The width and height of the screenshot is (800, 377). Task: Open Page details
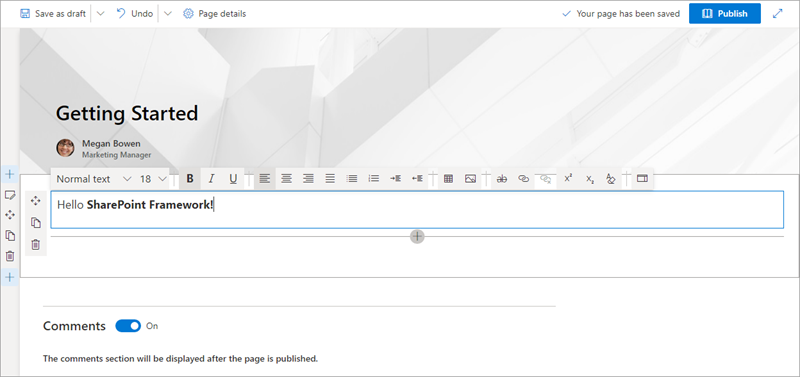click(x=214, y=14)
